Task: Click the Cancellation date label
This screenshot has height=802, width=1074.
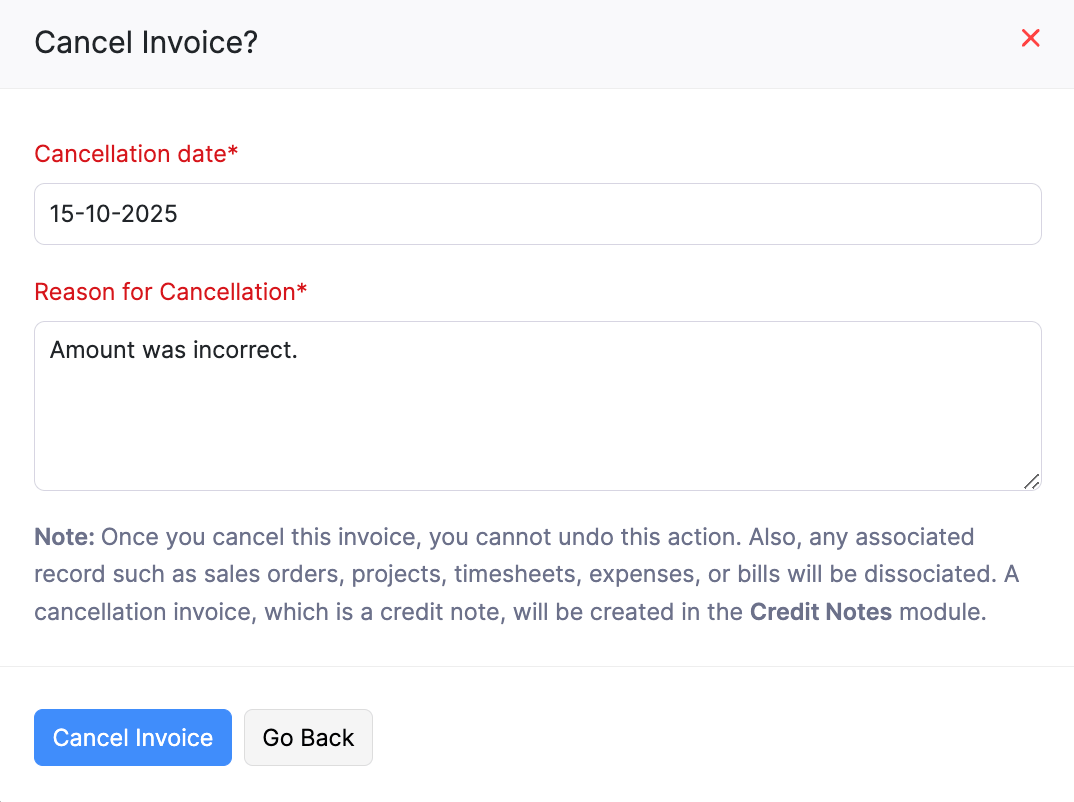Action: 136,154
